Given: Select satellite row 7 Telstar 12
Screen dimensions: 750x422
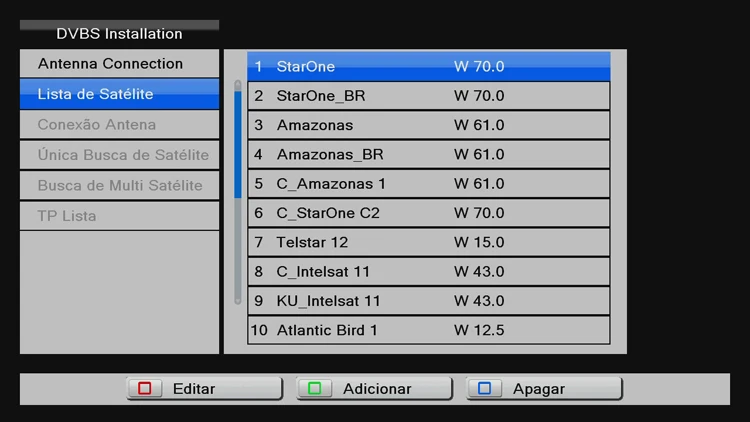Looking at the screenshot, I should (x=429, y=242).
